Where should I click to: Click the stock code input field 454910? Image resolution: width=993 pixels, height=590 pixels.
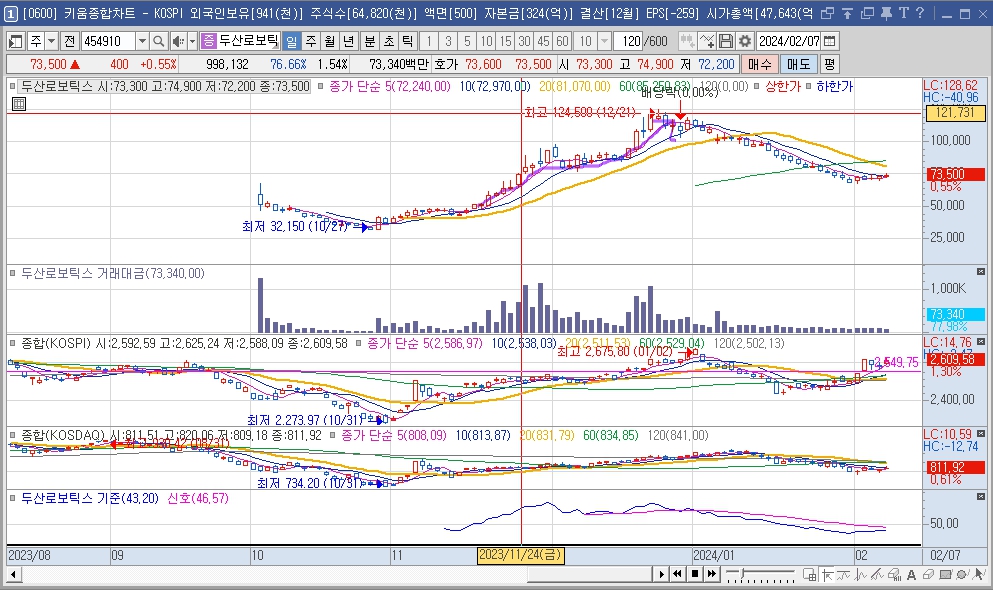point(108,41)
